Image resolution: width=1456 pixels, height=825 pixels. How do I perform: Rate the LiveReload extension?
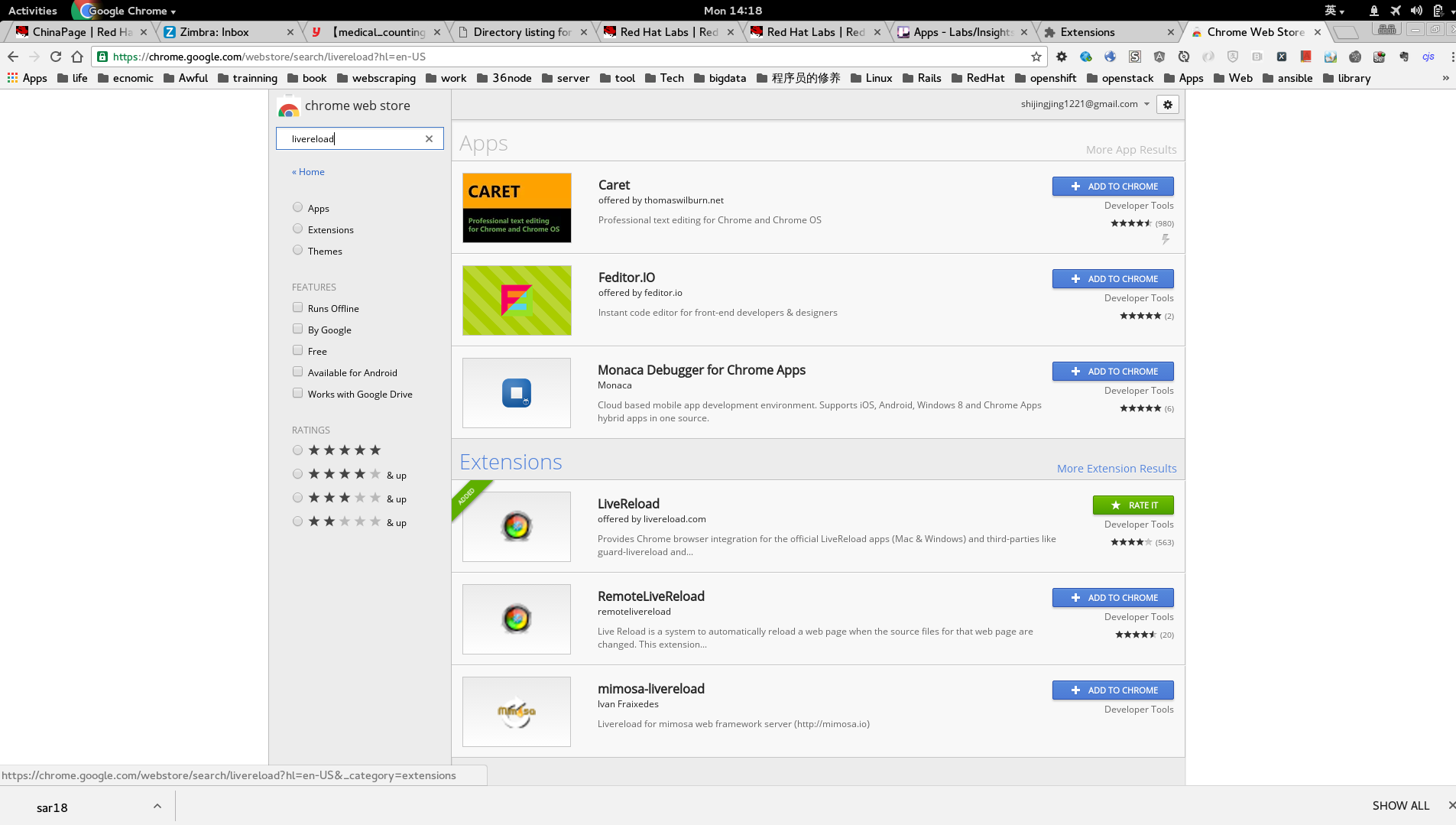pos(1133,505)
